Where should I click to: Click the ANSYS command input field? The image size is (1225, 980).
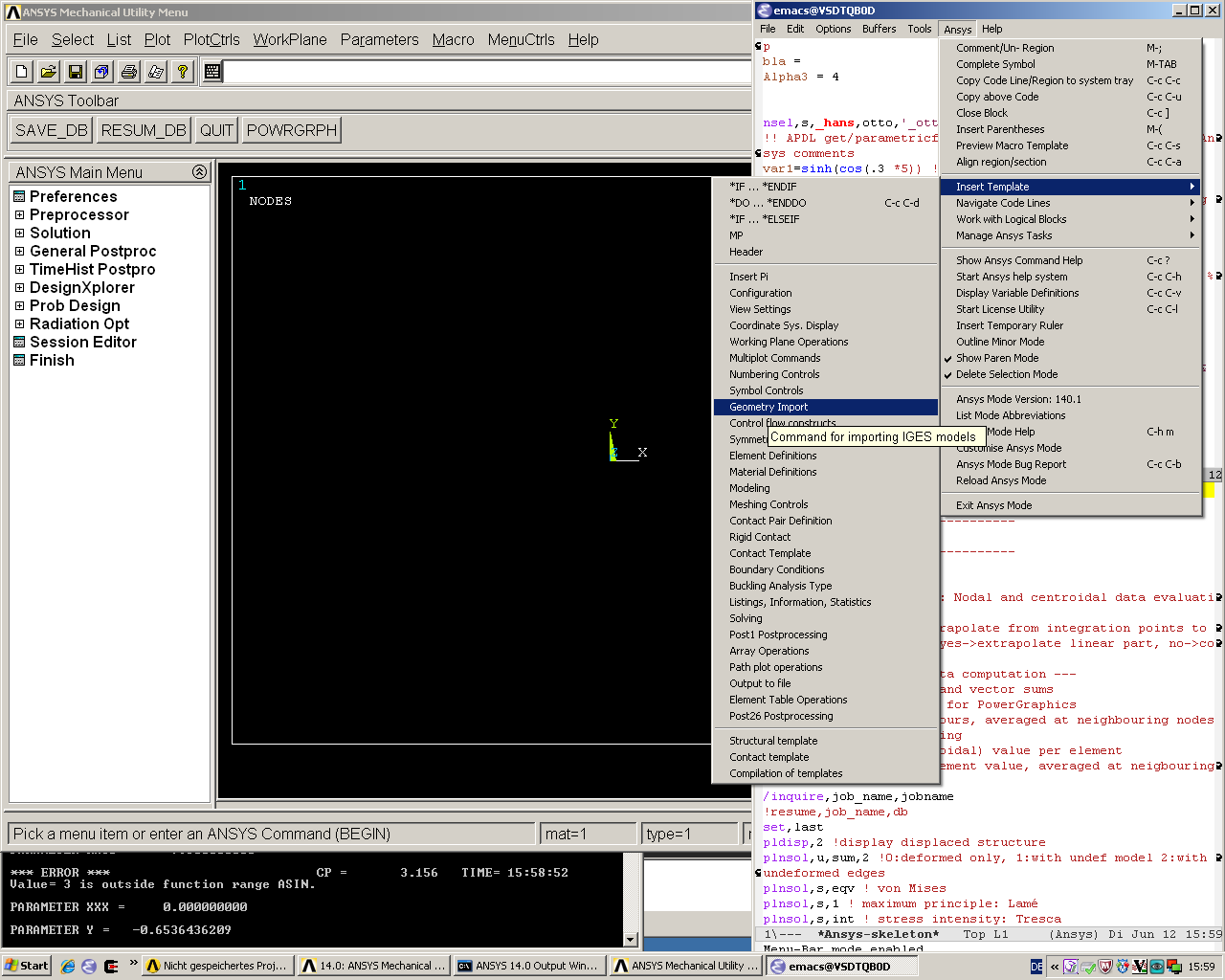tap(488, 72)
